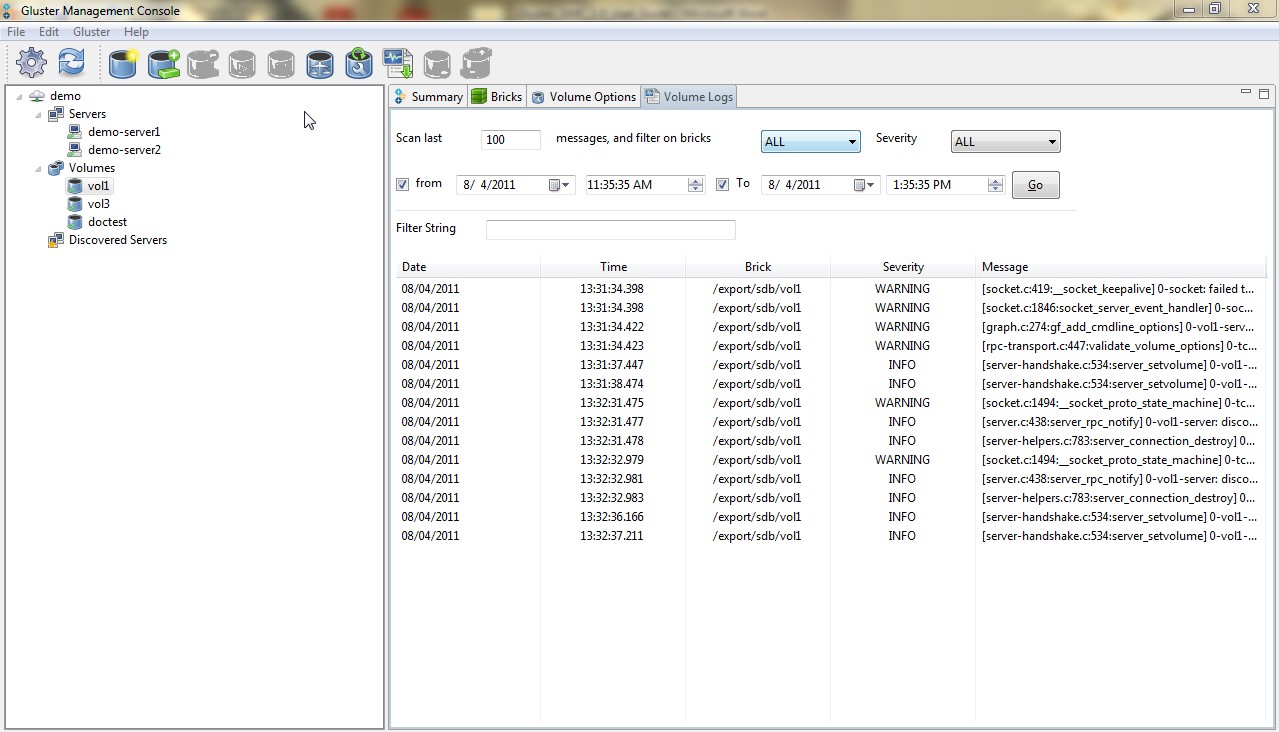
Task: Click the Filter String input field
Action: click(x=610, y=230)
